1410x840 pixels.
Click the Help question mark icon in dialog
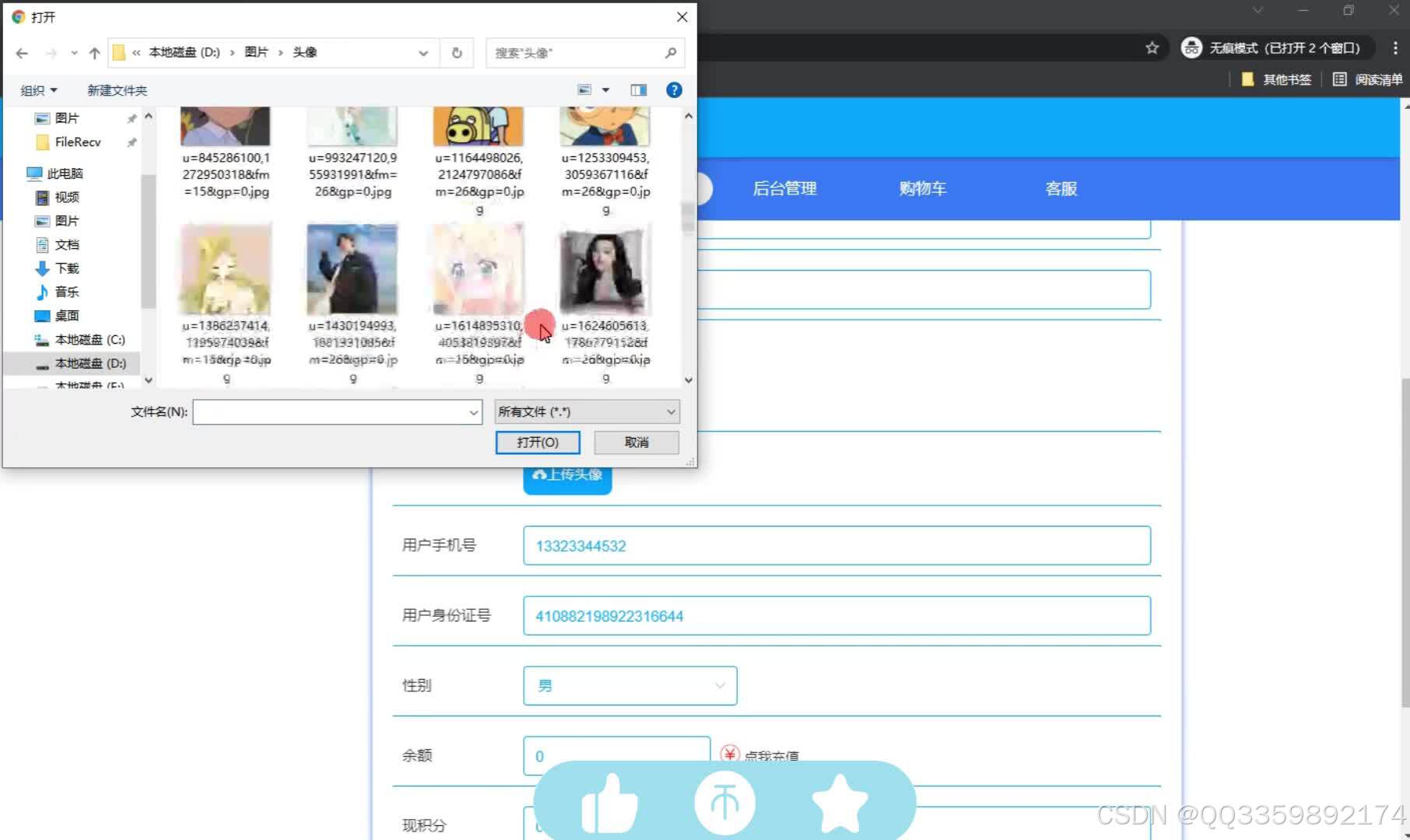click(673, 89)
